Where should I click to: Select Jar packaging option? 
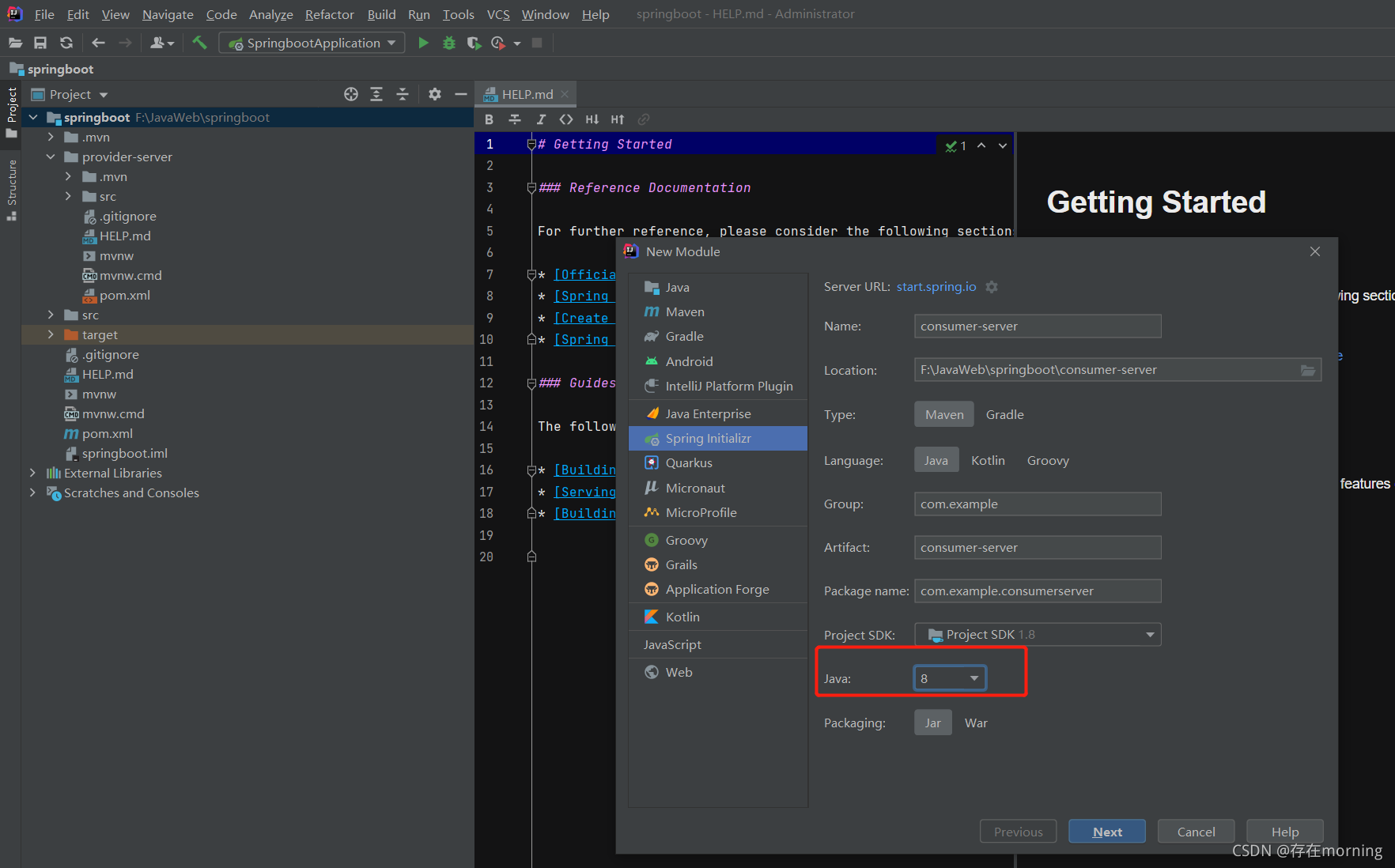pyautogui.click(x=933, y=723)
